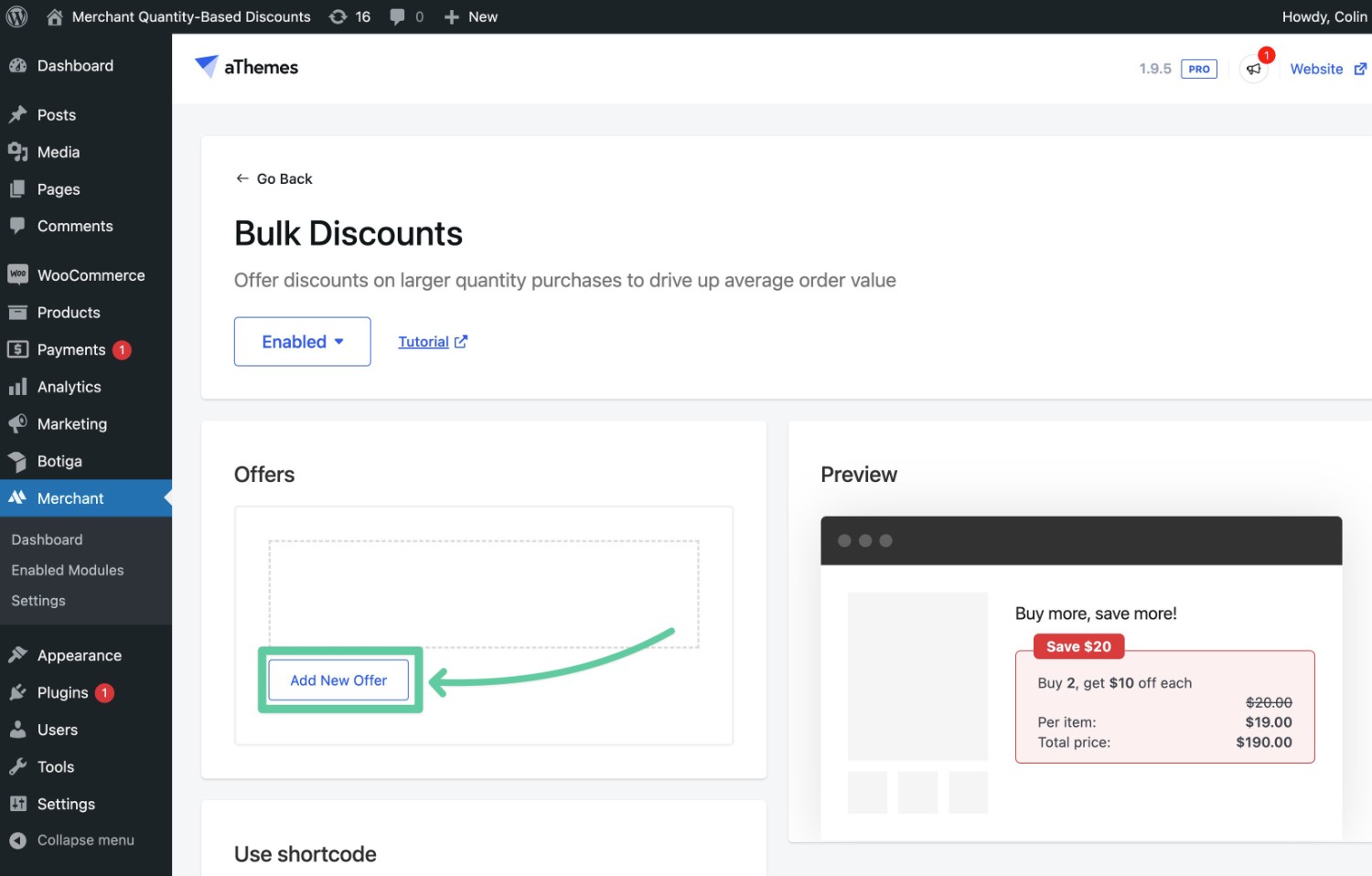Click the Appearance brush icon
Viewport: 1372px width, 876px height.
pos(17,656)
